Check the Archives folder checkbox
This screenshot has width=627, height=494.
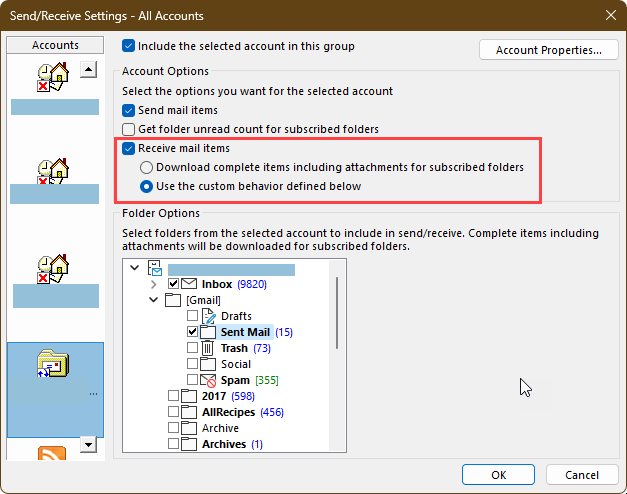tap(173, 444)
